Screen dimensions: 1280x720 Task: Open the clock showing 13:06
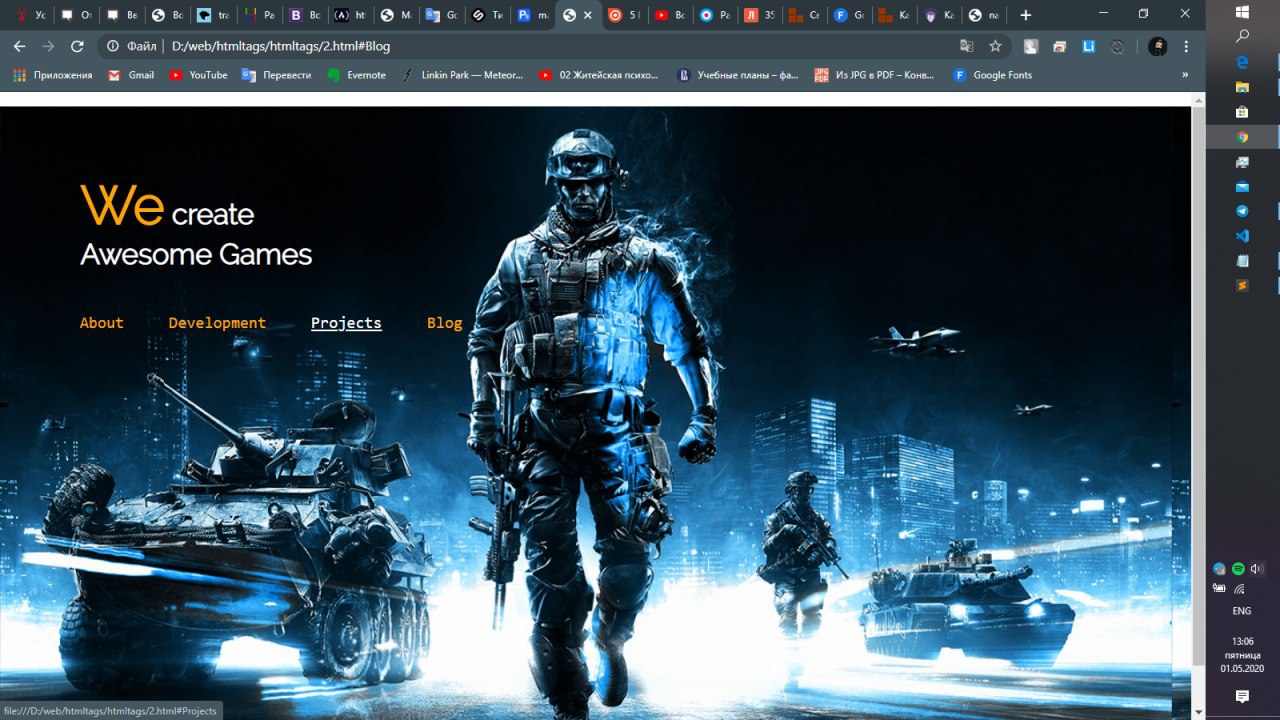click(1242, 655)
